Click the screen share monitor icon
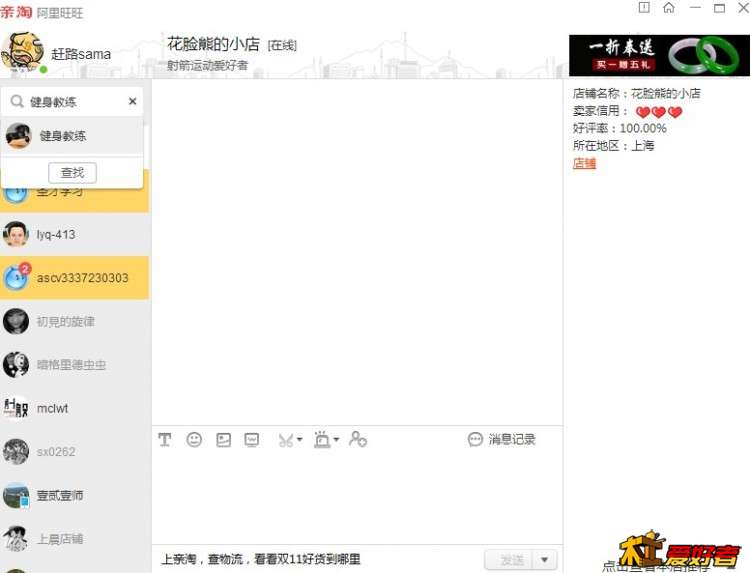Screen dimensions: 750x573 [252, 440]
